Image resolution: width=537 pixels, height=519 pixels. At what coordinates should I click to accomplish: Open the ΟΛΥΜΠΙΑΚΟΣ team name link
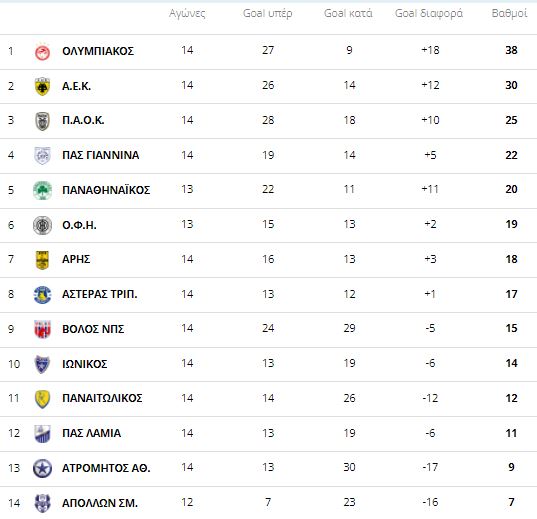tap(98, 51)
